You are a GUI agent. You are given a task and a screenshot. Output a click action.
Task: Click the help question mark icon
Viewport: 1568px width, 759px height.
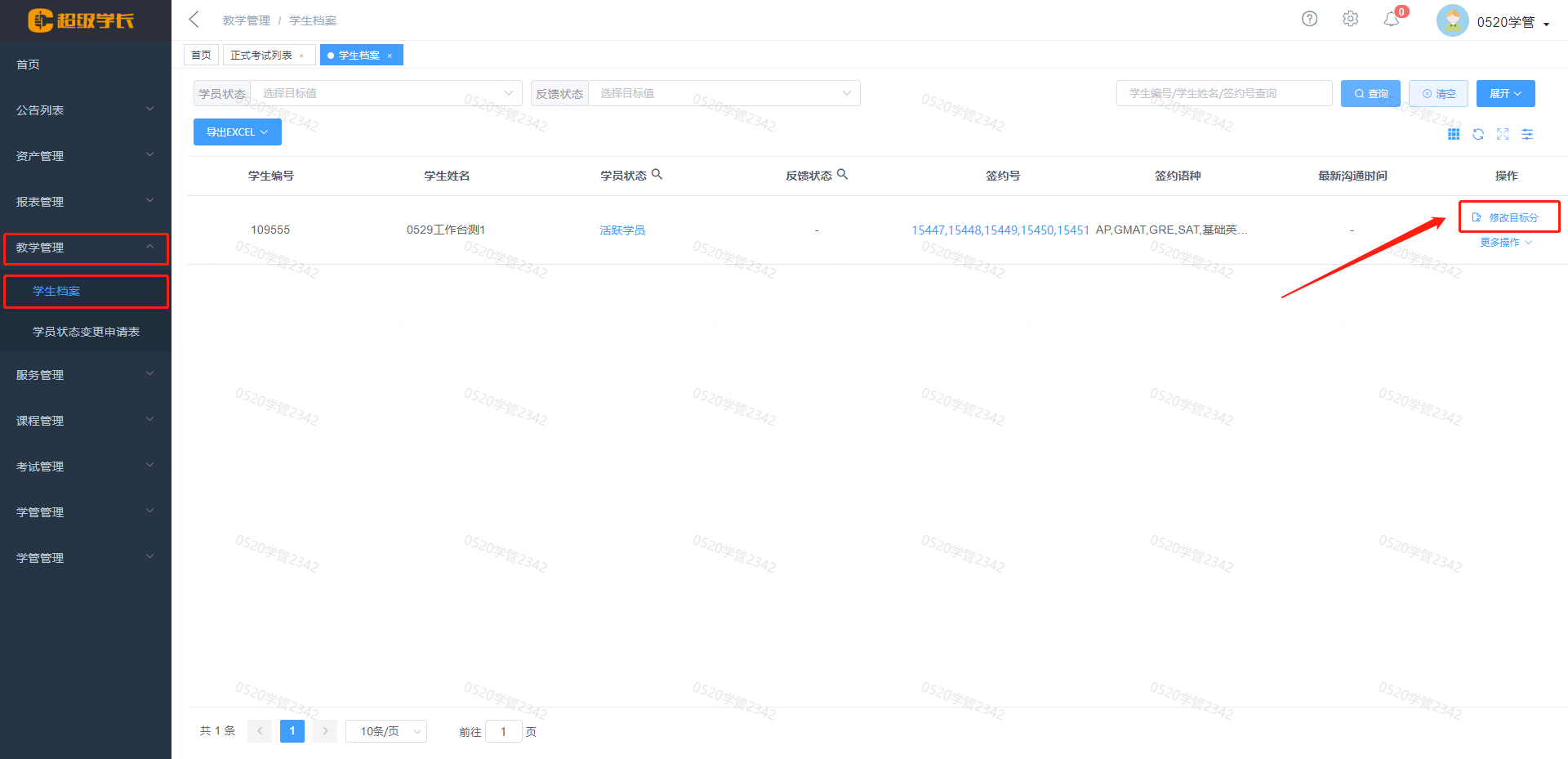[1309, 19]
